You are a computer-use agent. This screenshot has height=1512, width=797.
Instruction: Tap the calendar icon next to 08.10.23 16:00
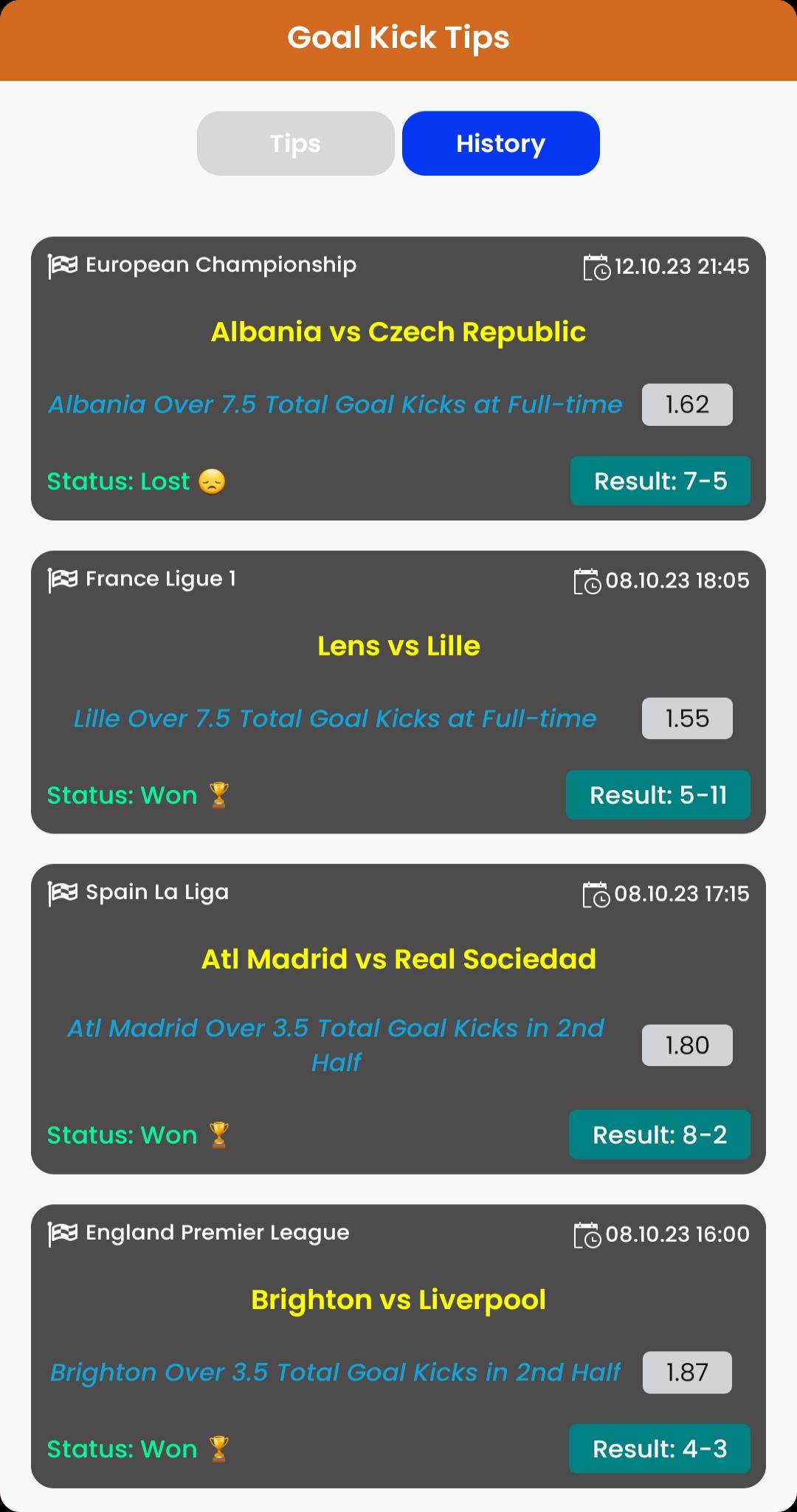click(587, 1234)
